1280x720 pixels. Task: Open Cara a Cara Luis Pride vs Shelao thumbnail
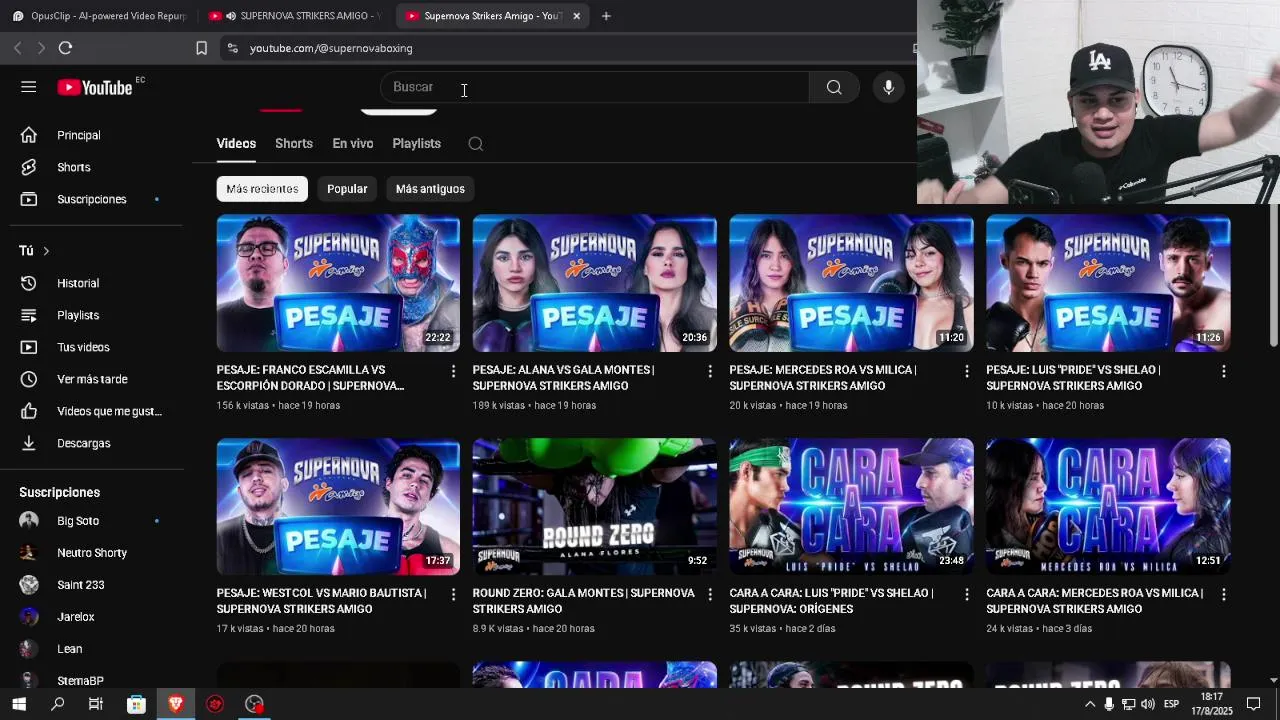851,506
